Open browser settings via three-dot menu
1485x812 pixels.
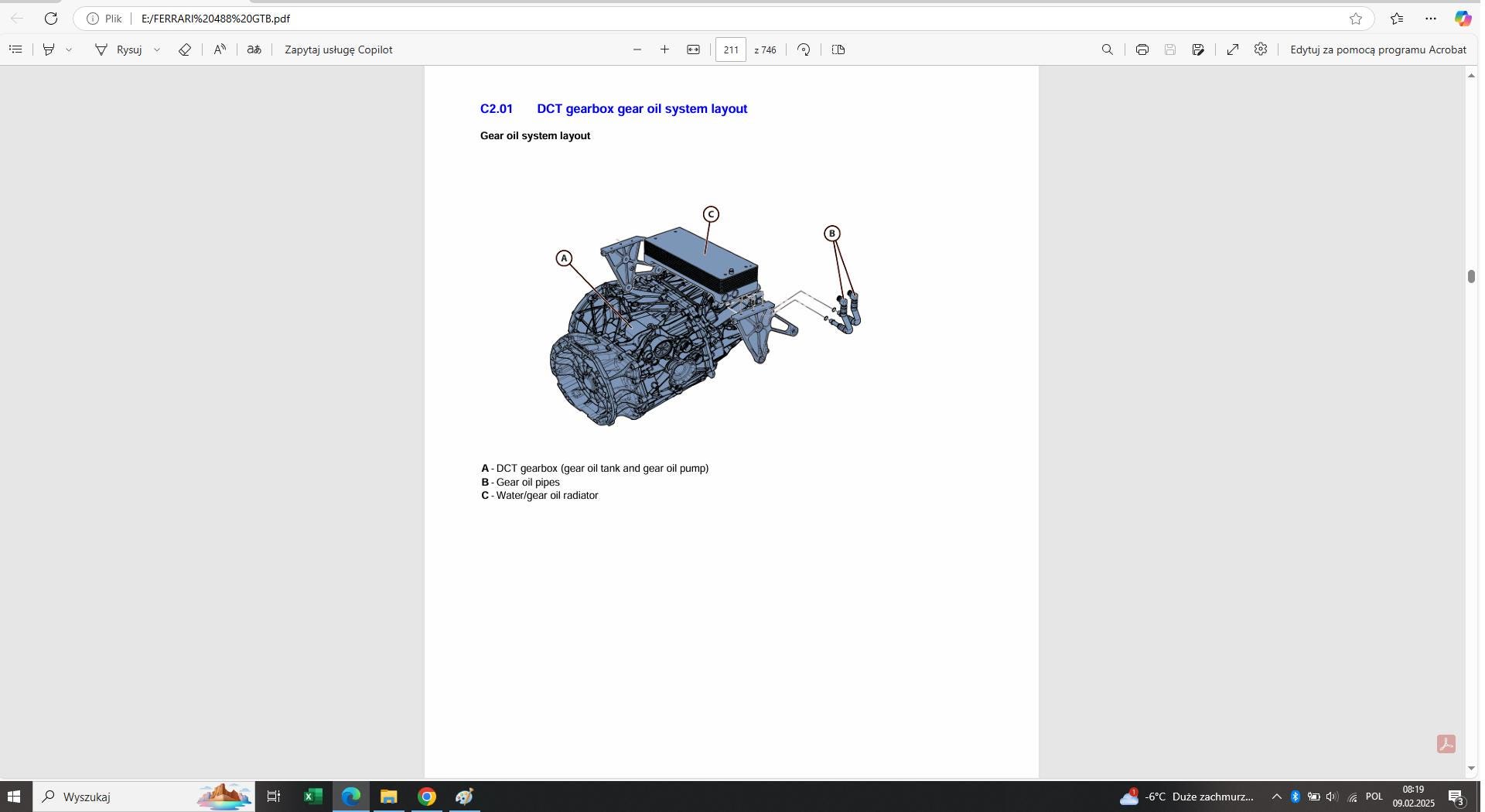click(x=1430, y=19)
